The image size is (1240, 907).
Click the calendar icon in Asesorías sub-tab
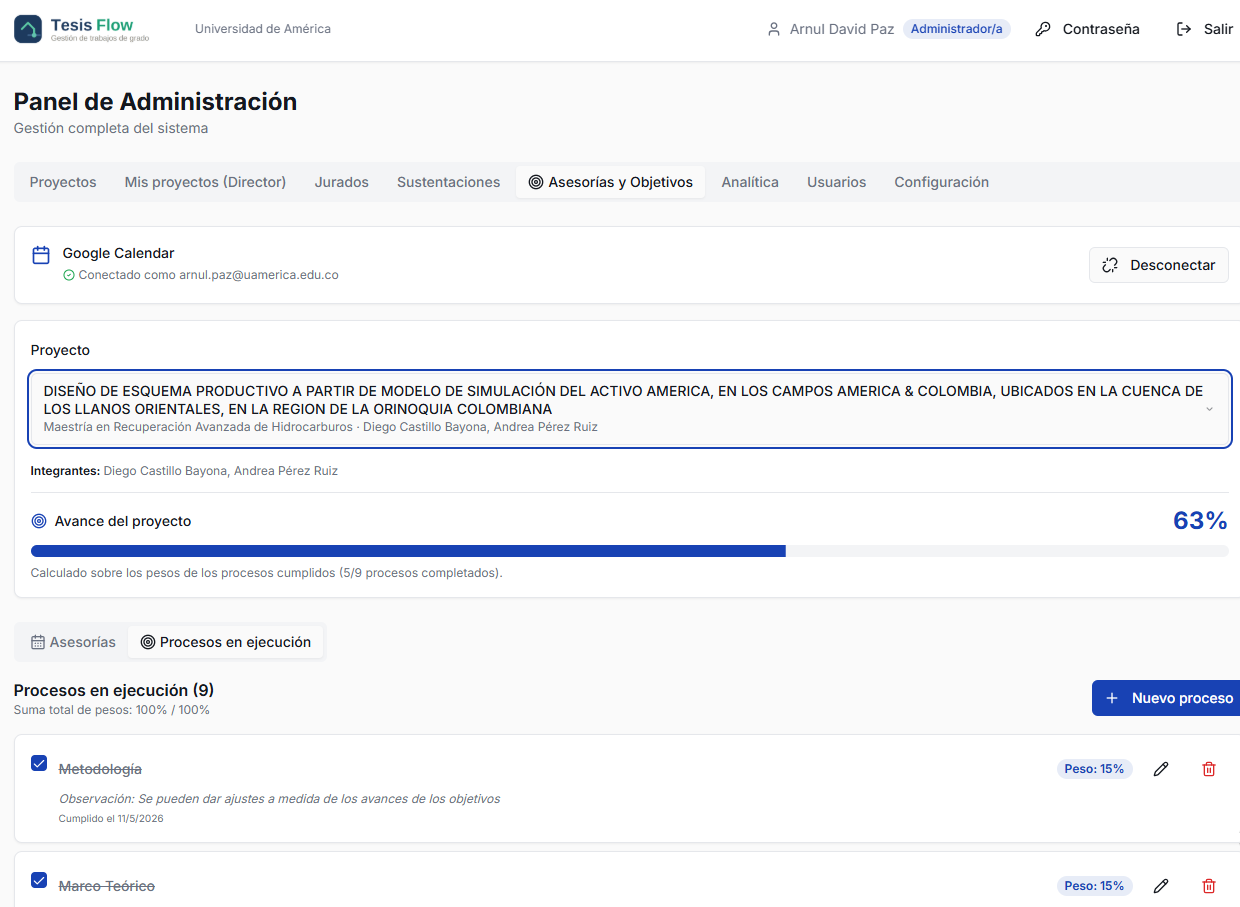pyautogui.click(x=38, y=642)
